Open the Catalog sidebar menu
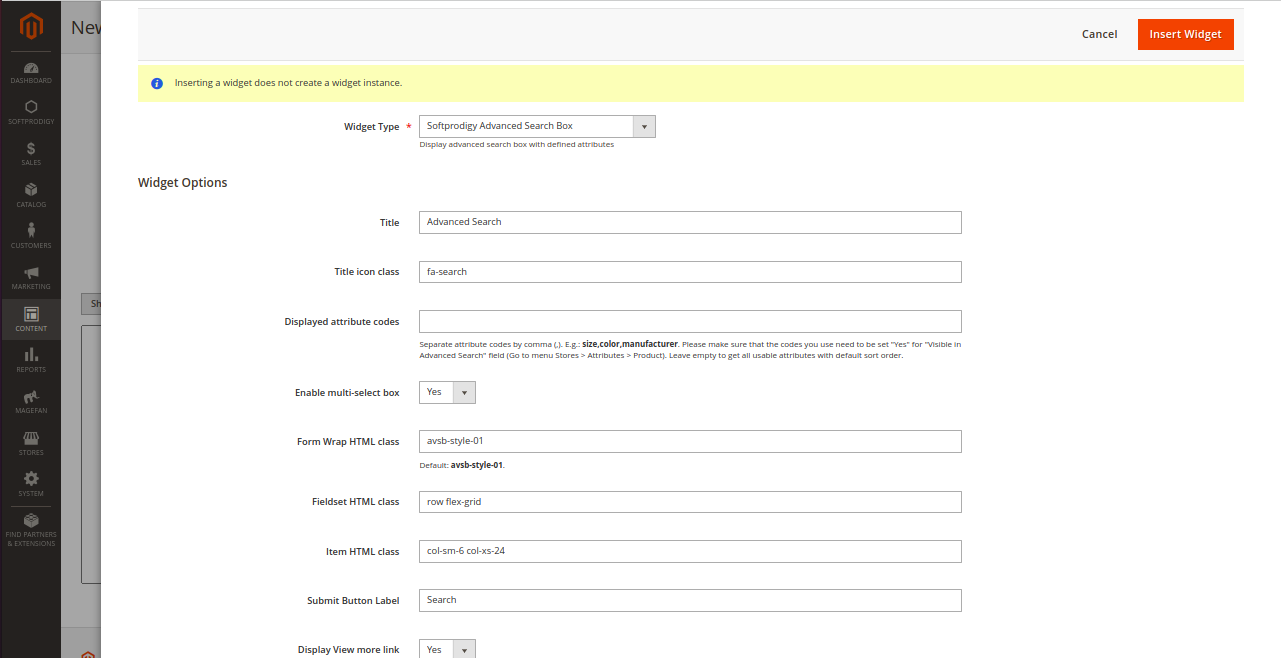Image resolution: width=1281 pixels, height=658 pixels. point(31,195)
